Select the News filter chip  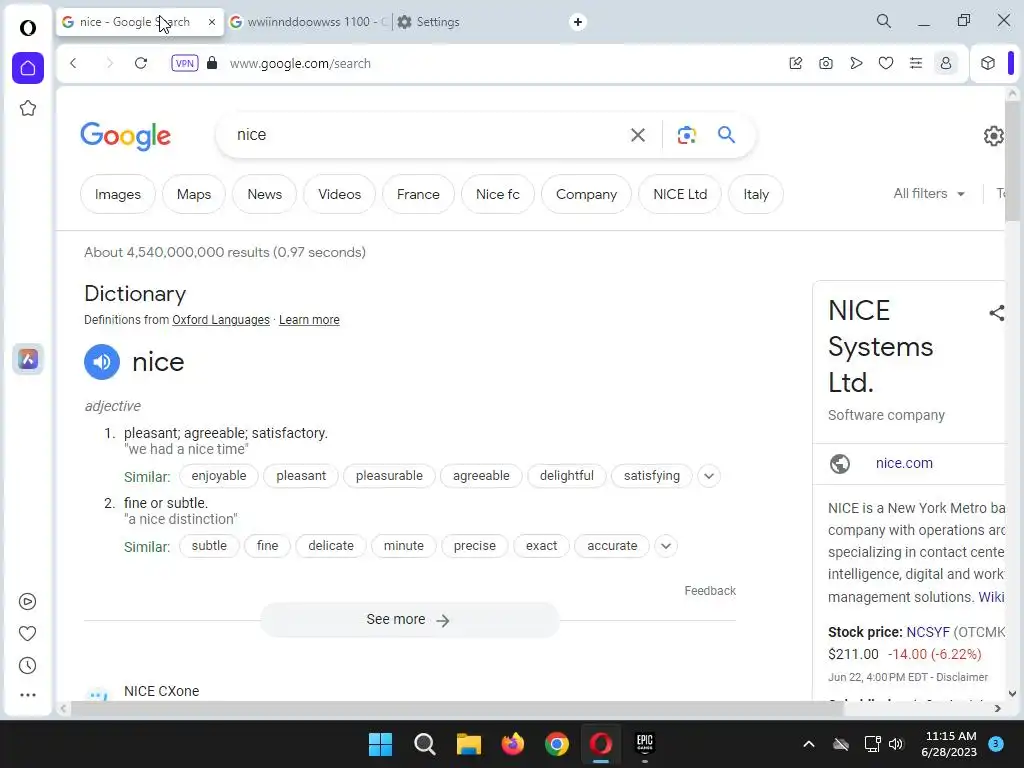click(x=264, y=194)
